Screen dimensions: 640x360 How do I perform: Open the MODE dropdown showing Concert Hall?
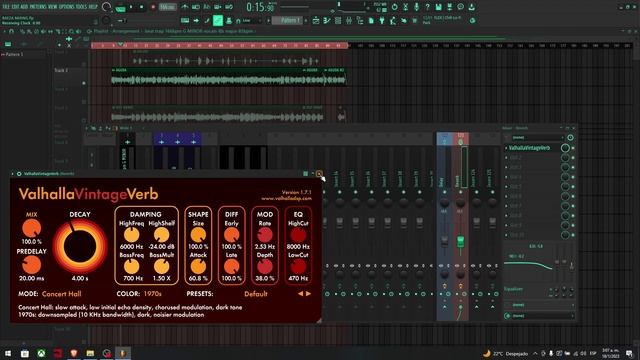(62, 294)
